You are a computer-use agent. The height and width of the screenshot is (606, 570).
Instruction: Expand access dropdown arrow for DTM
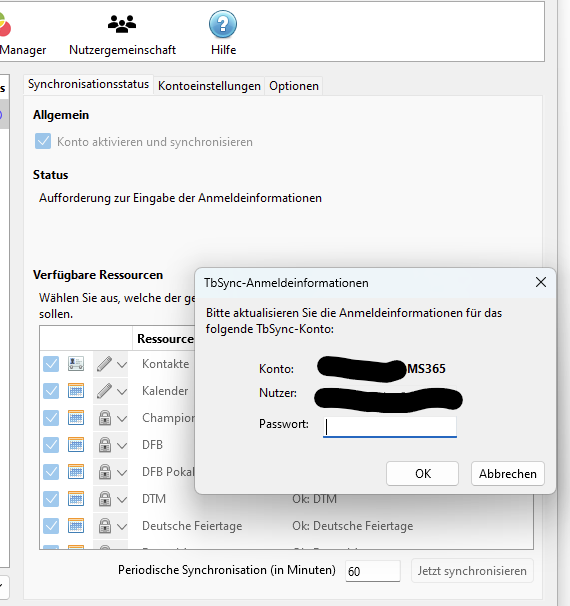(x=122, y=500)
